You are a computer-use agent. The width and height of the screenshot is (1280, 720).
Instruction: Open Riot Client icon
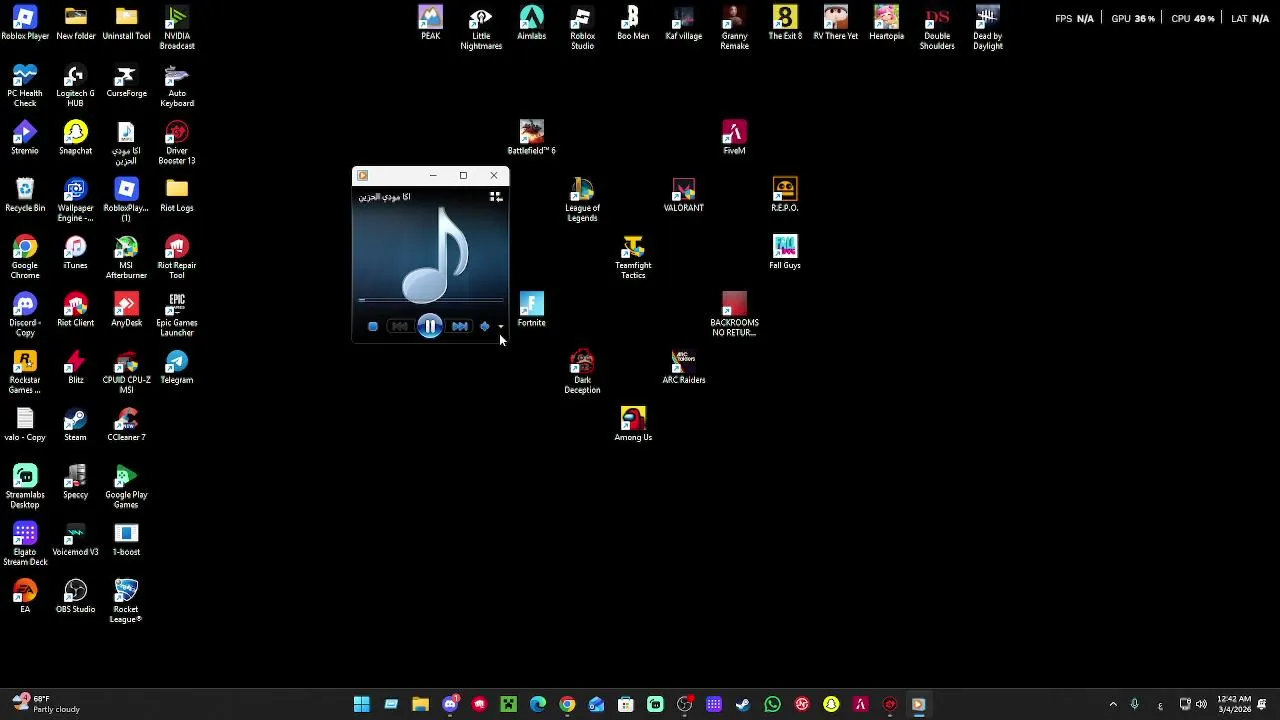coord(76,310)
